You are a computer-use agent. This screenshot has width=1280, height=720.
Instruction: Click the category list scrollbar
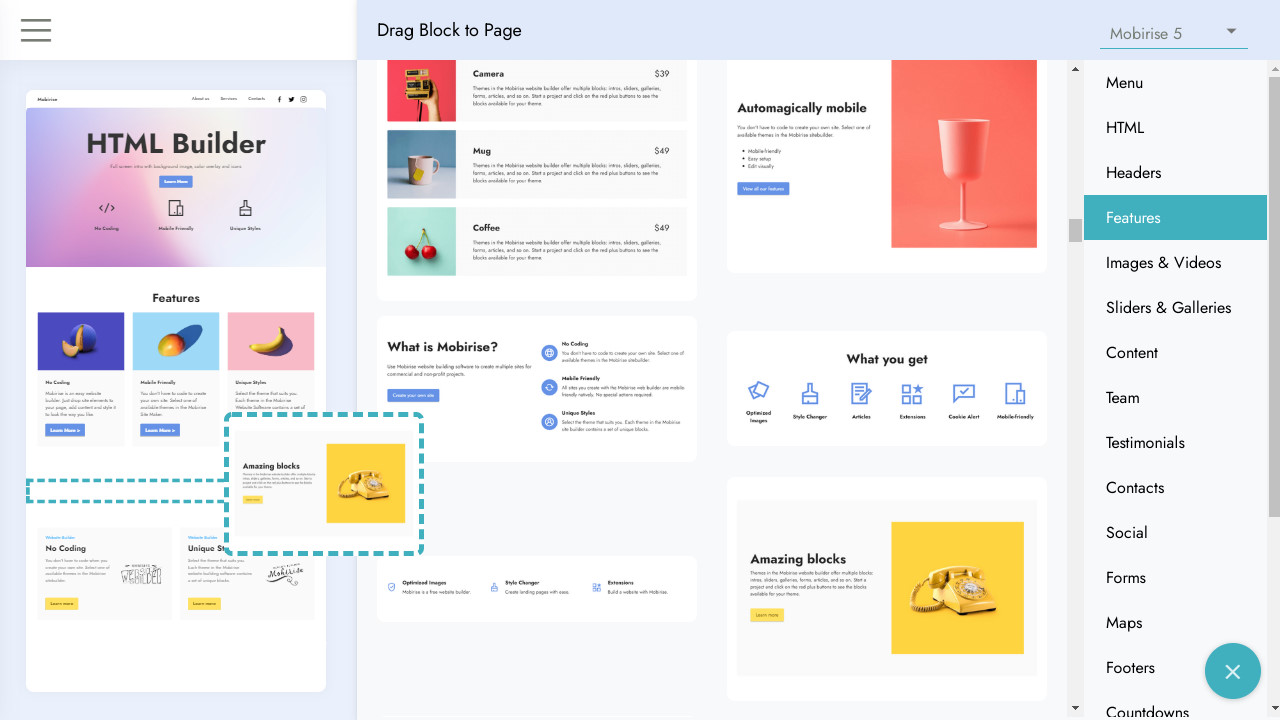click(1274, 297)
